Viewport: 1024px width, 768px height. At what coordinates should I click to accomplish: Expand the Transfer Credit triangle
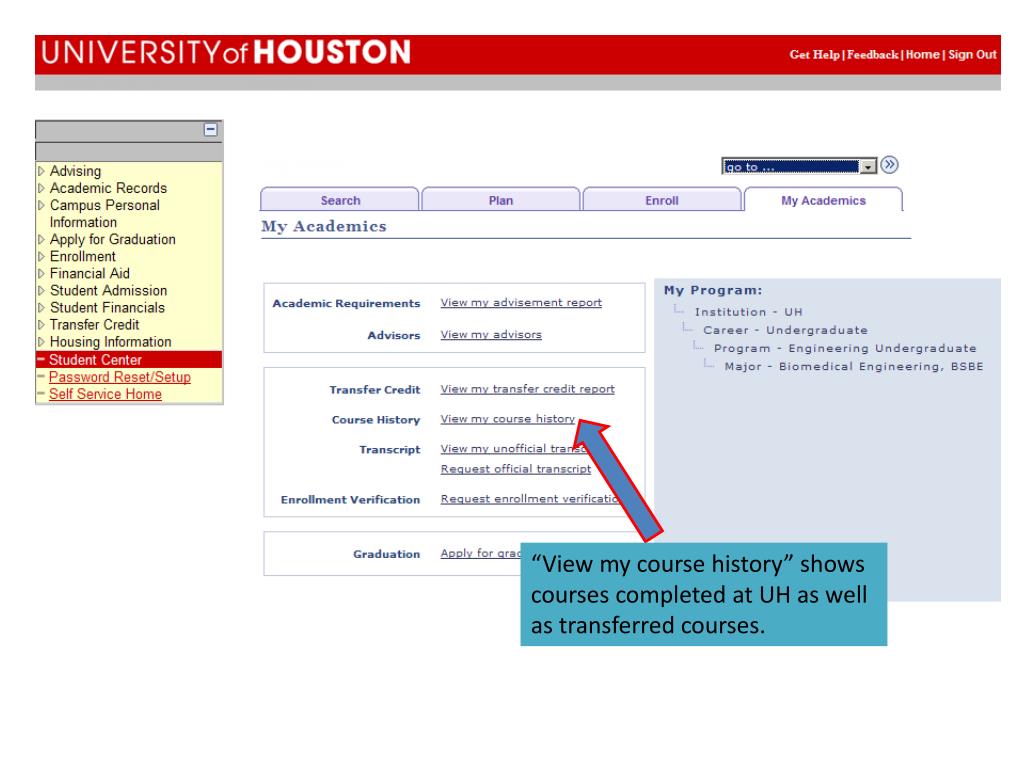click(41, 325)
